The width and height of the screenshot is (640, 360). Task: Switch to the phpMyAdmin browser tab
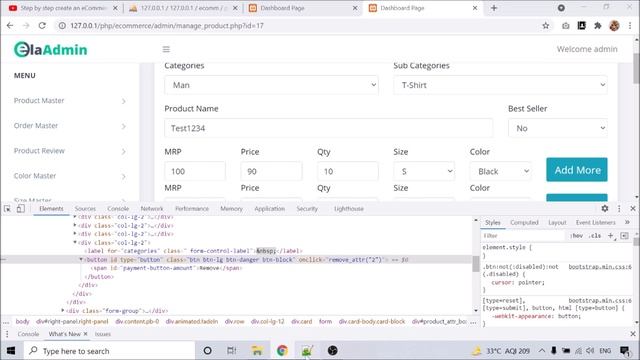[x=183, y=8]
